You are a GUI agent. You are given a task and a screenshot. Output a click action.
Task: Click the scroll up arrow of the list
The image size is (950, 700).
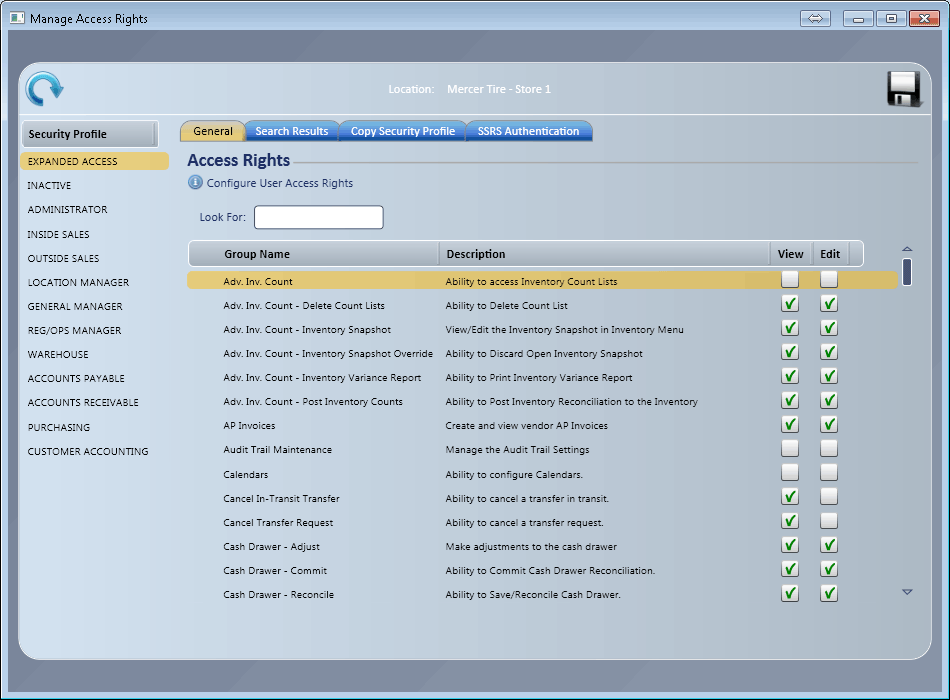tap(907, 249)
